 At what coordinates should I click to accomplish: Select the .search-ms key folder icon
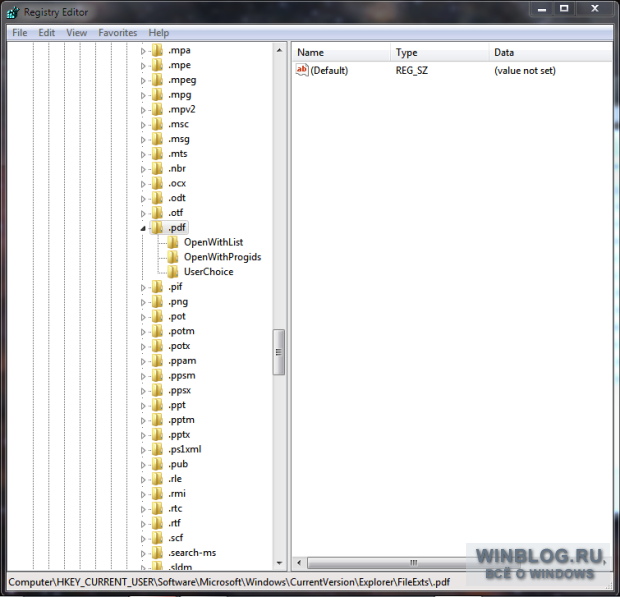157,553
